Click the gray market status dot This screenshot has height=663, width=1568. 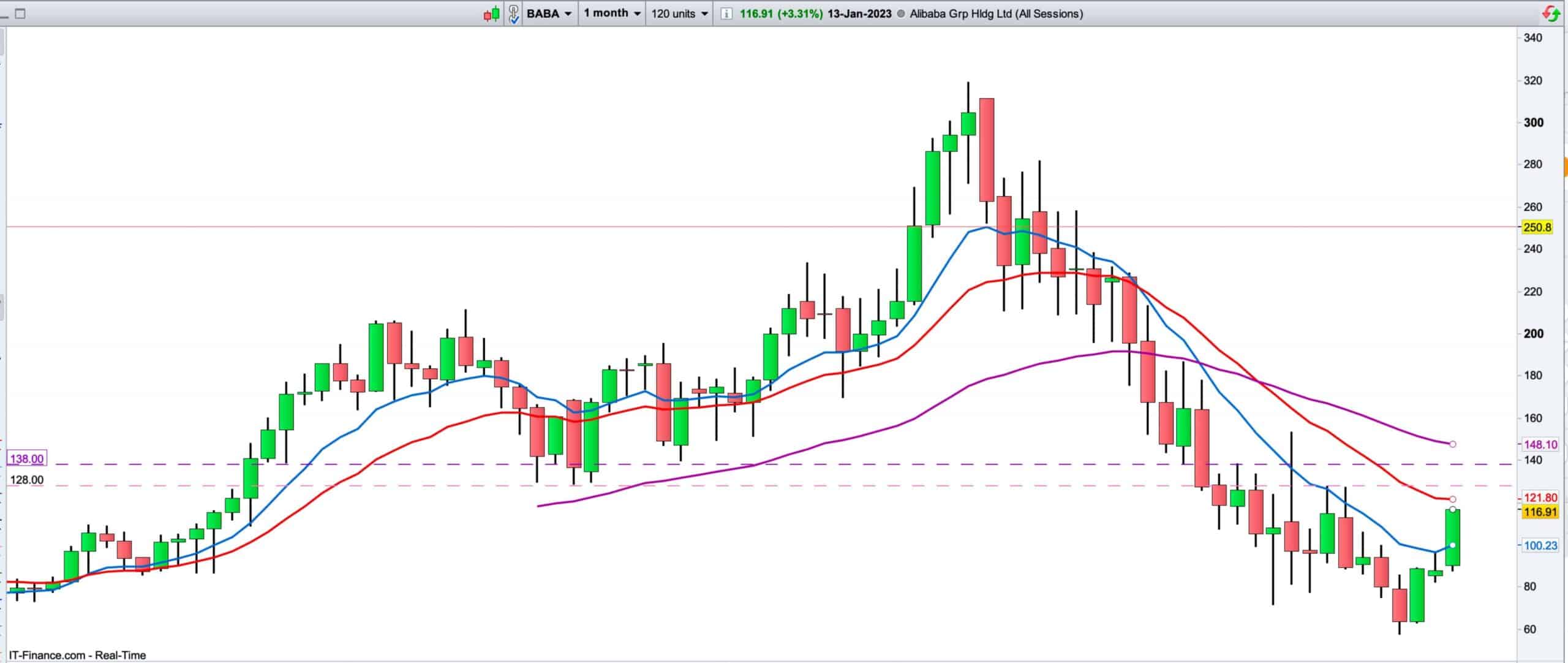(900, 13)
